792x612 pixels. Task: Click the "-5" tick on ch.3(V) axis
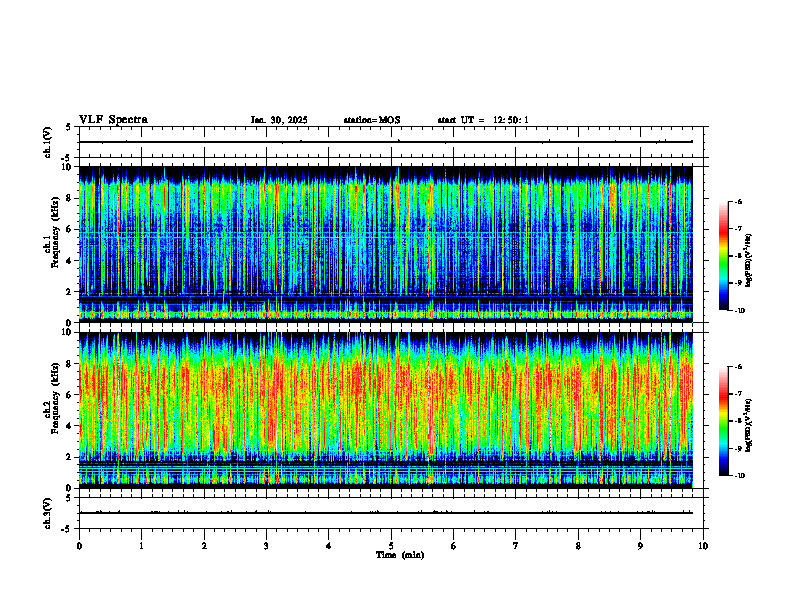67,529
